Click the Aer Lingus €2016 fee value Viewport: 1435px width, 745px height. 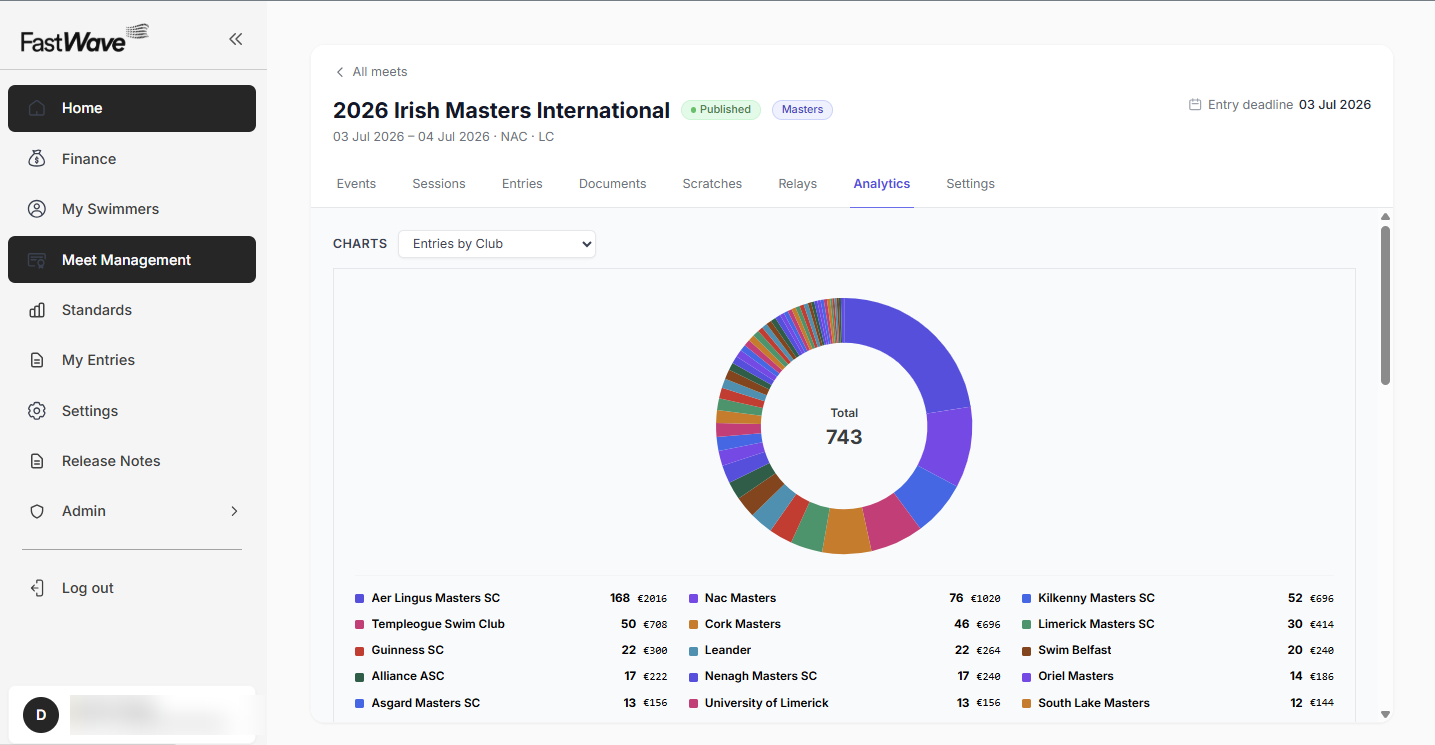[x=652, y=599]
